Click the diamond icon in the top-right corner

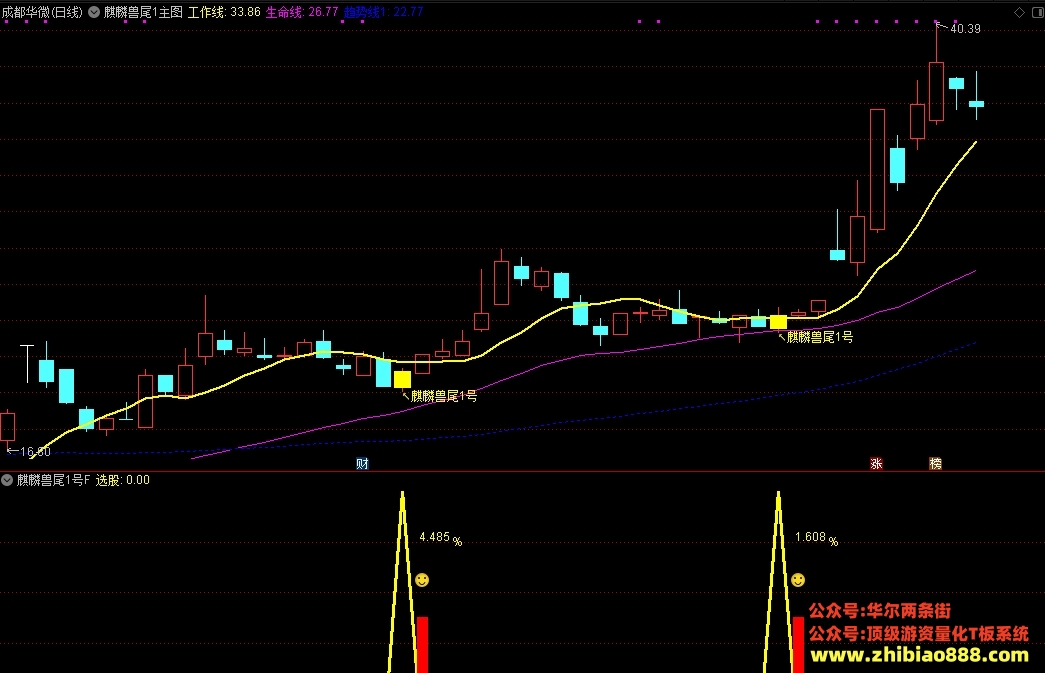1019,13
